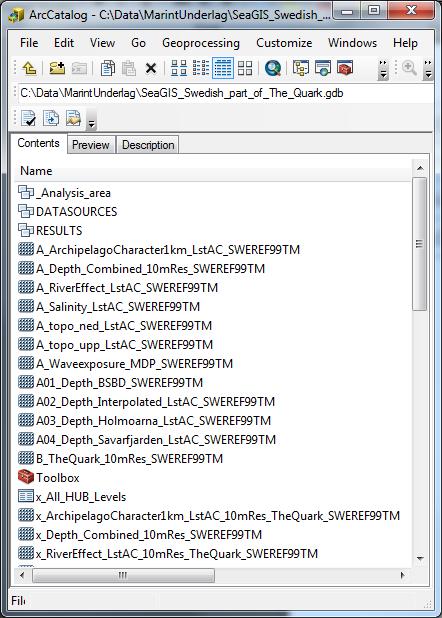The image size is (442, 618).
Task: Click Connect To Folder icon
Action: point(57,68)
